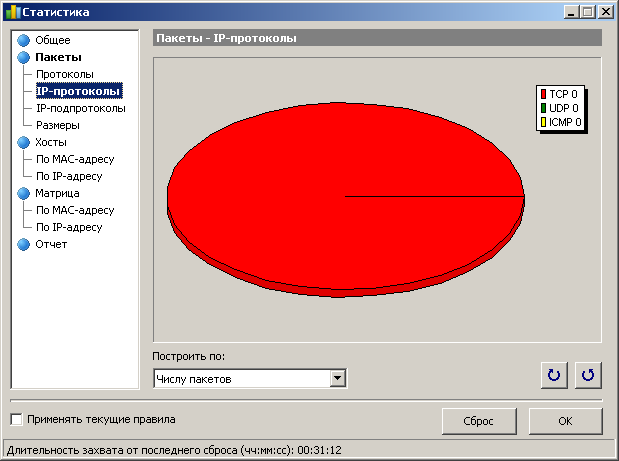Screen dimensions: 619x461
Task: Select По MAC-адресу under Матрица
Action: coord(75,210)
